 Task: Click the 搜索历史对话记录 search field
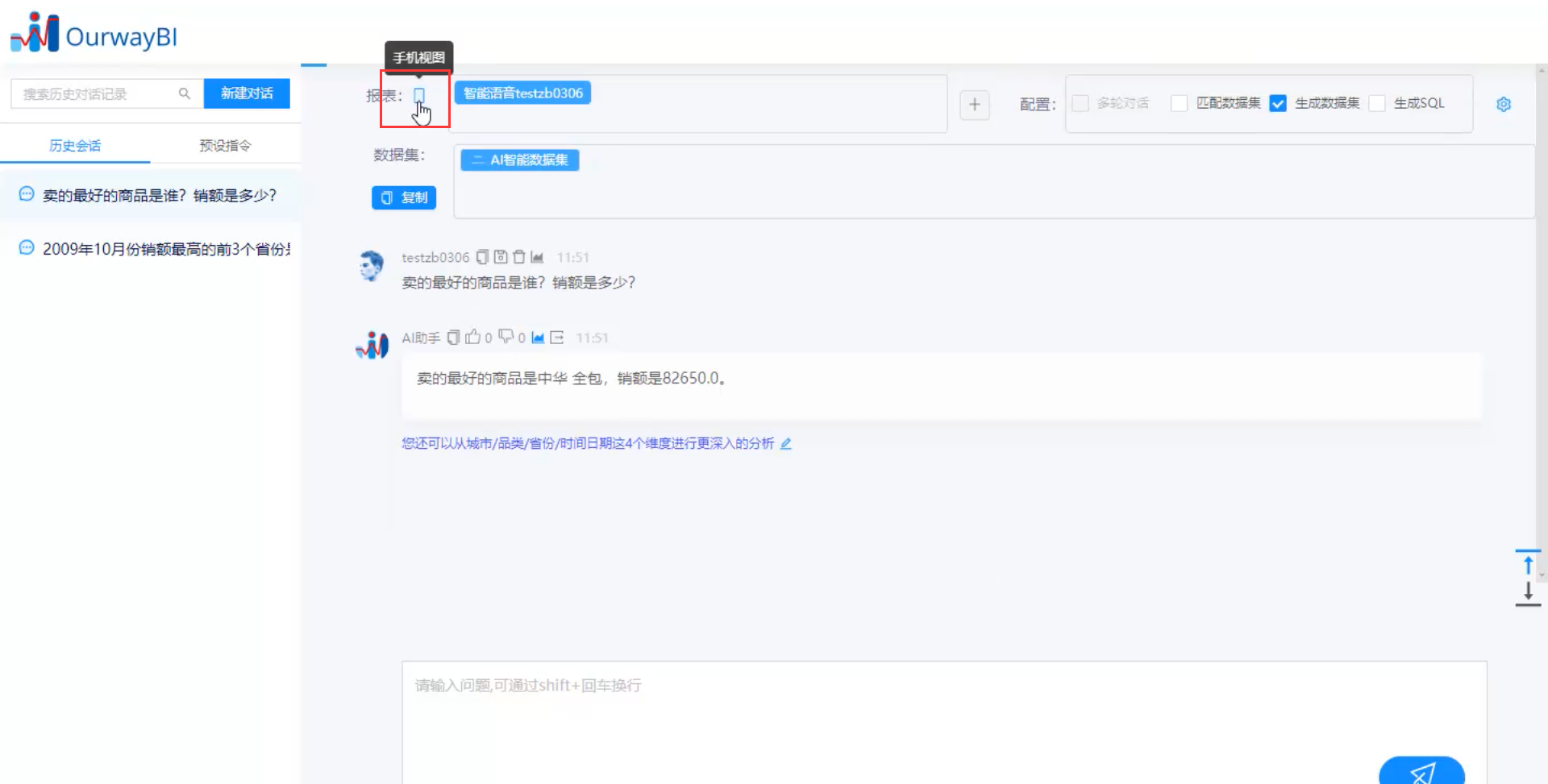coord(97,94)
